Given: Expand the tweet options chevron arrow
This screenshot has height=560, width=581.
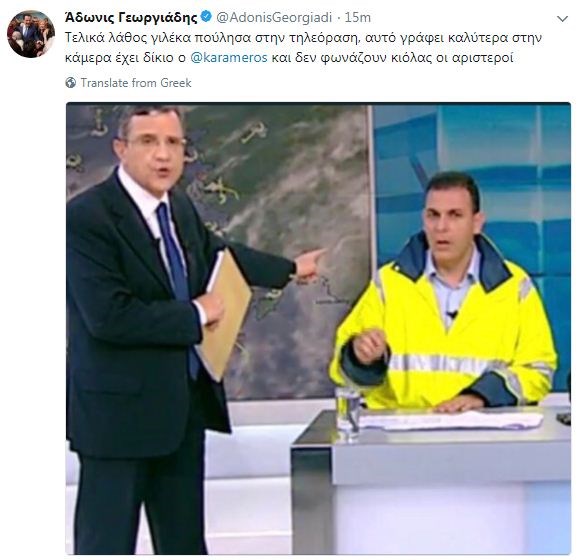Looking at the screenshot, I should coord(562,19).
